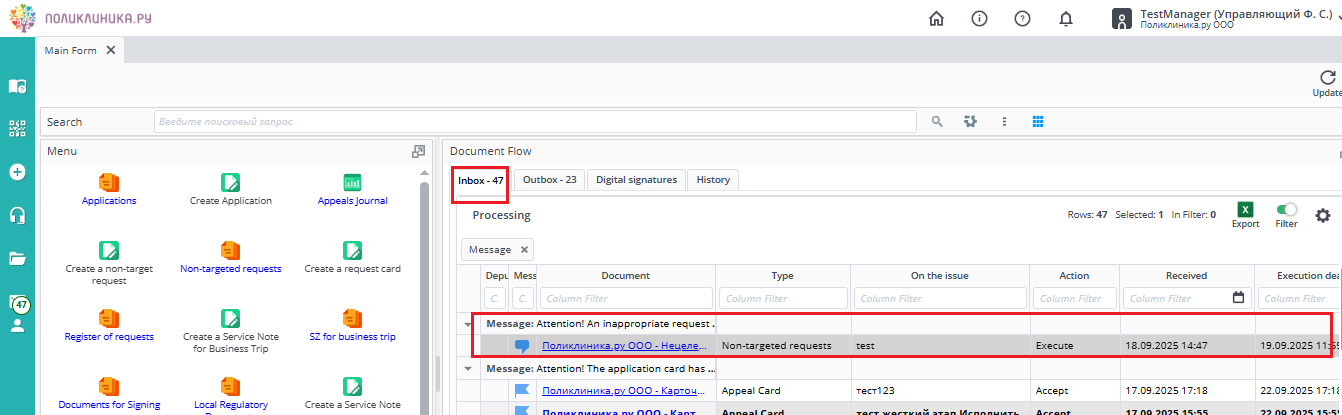Open the info circle icon

980,18
